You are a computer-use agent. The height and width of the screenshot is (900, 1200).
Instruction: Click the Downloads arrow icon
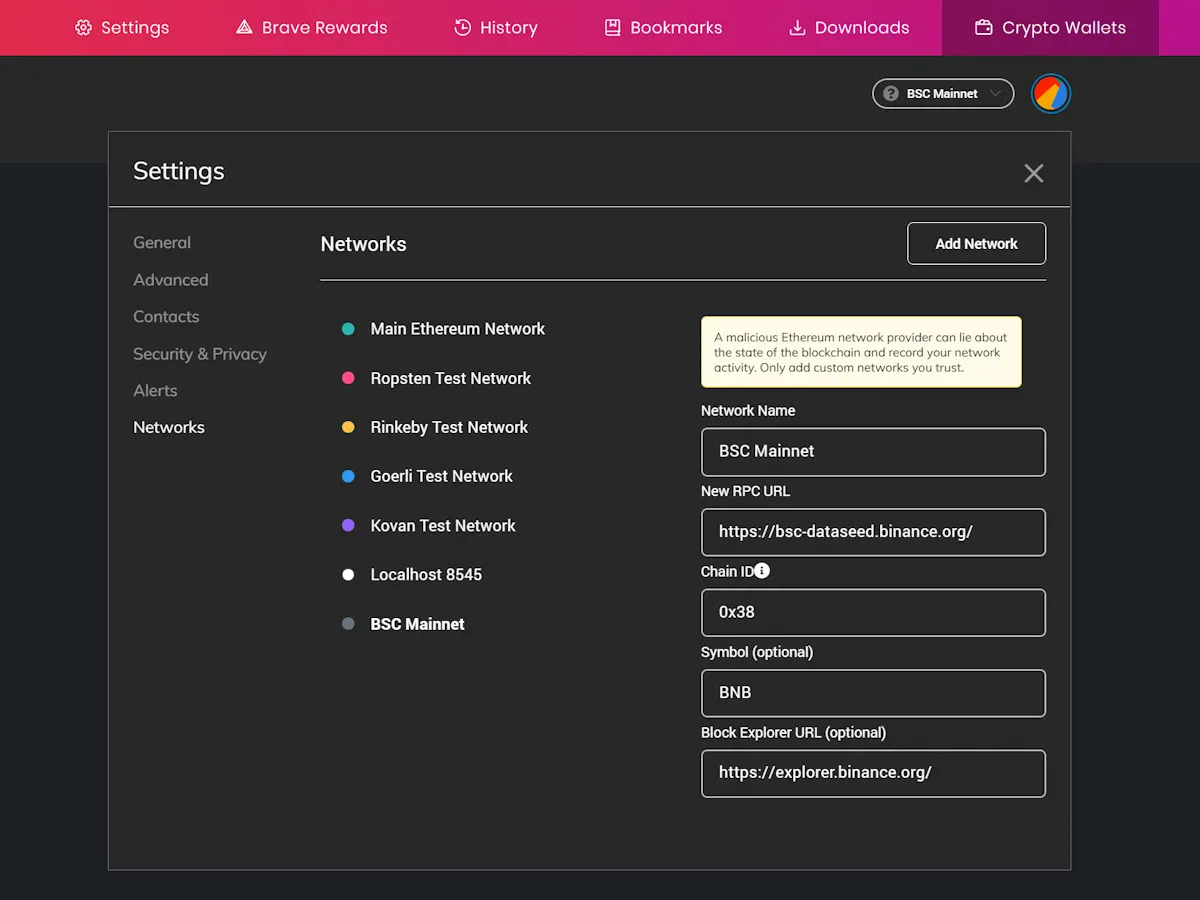click(797, 28)
